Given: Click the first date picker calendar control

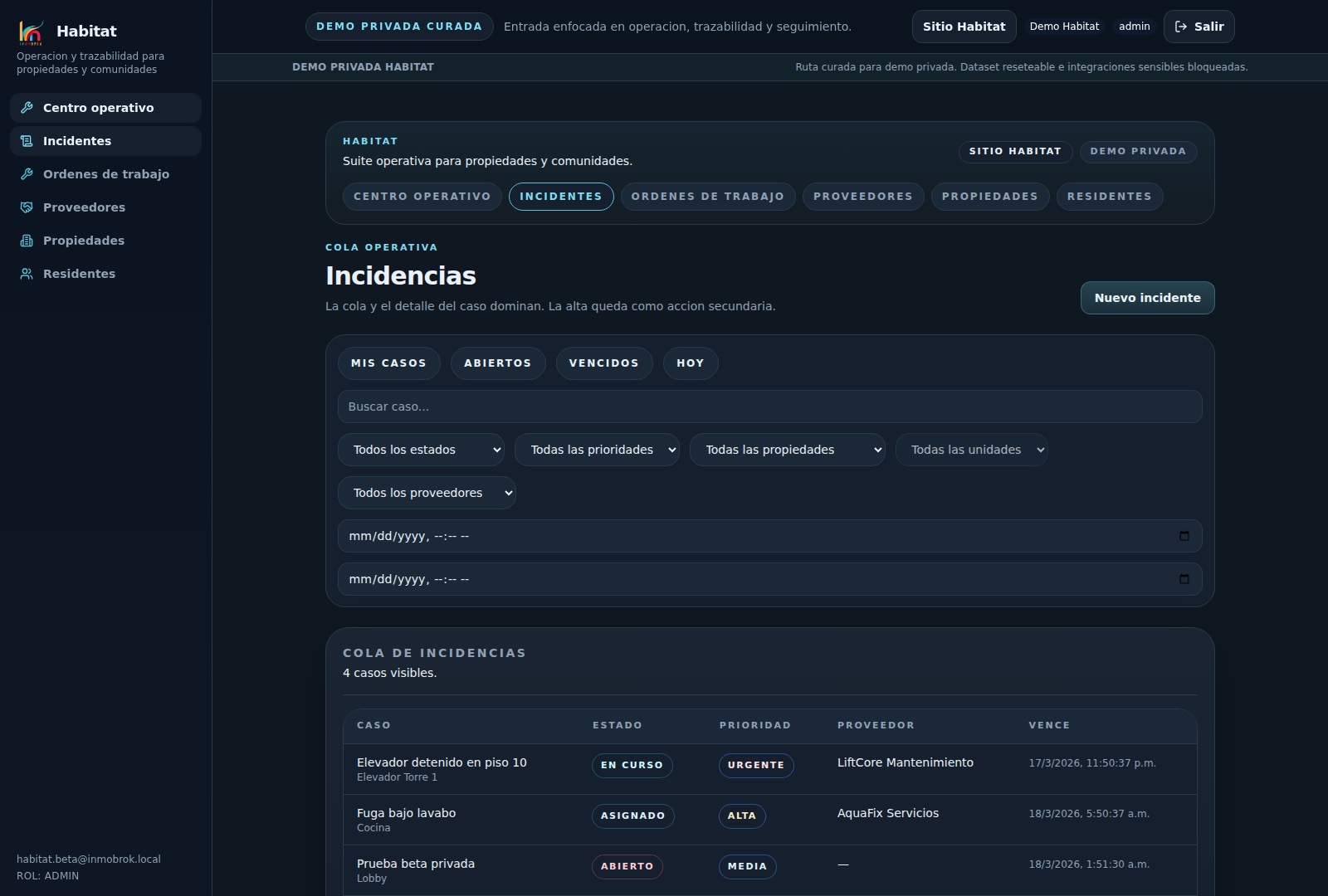Looking at the screenshot, I should 1185,536.
